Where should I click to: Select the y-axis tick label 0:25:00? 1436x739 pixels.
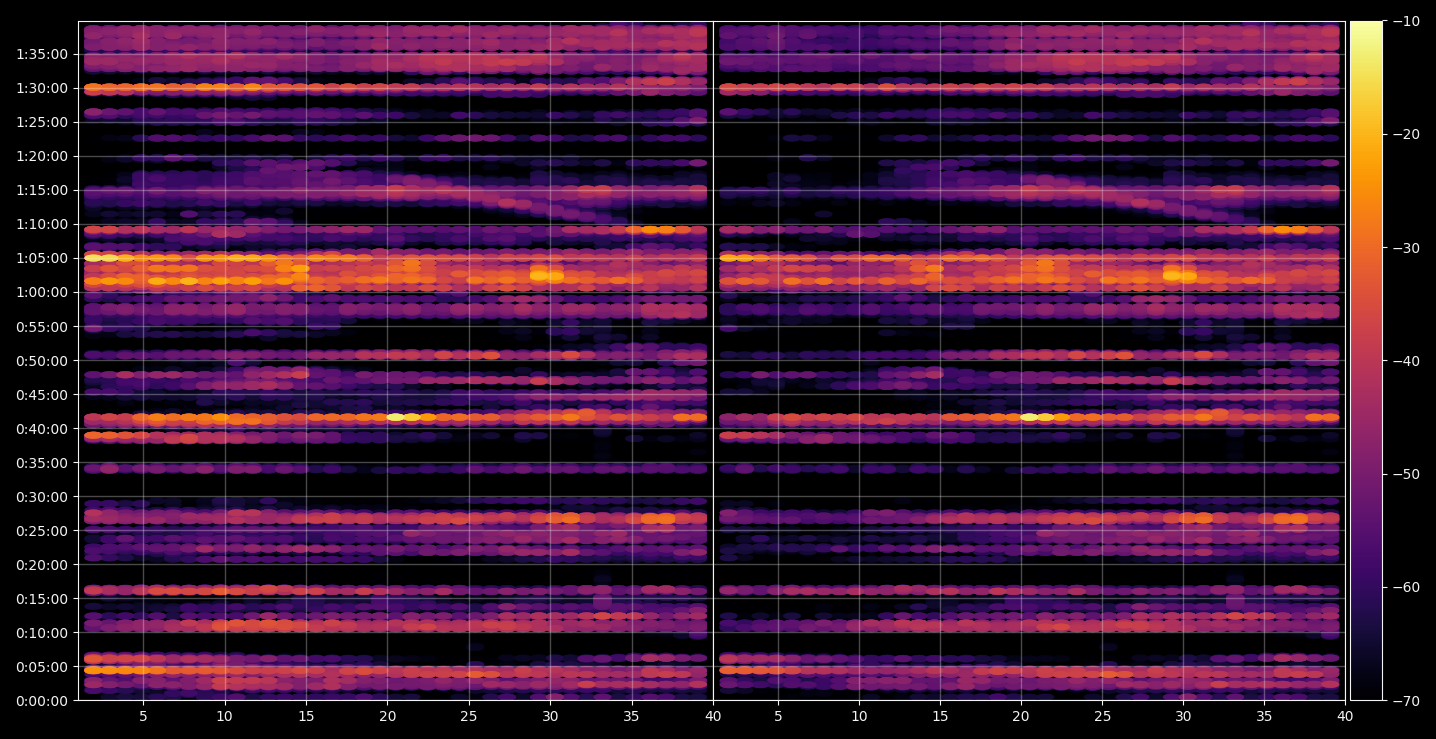point(42,530)
